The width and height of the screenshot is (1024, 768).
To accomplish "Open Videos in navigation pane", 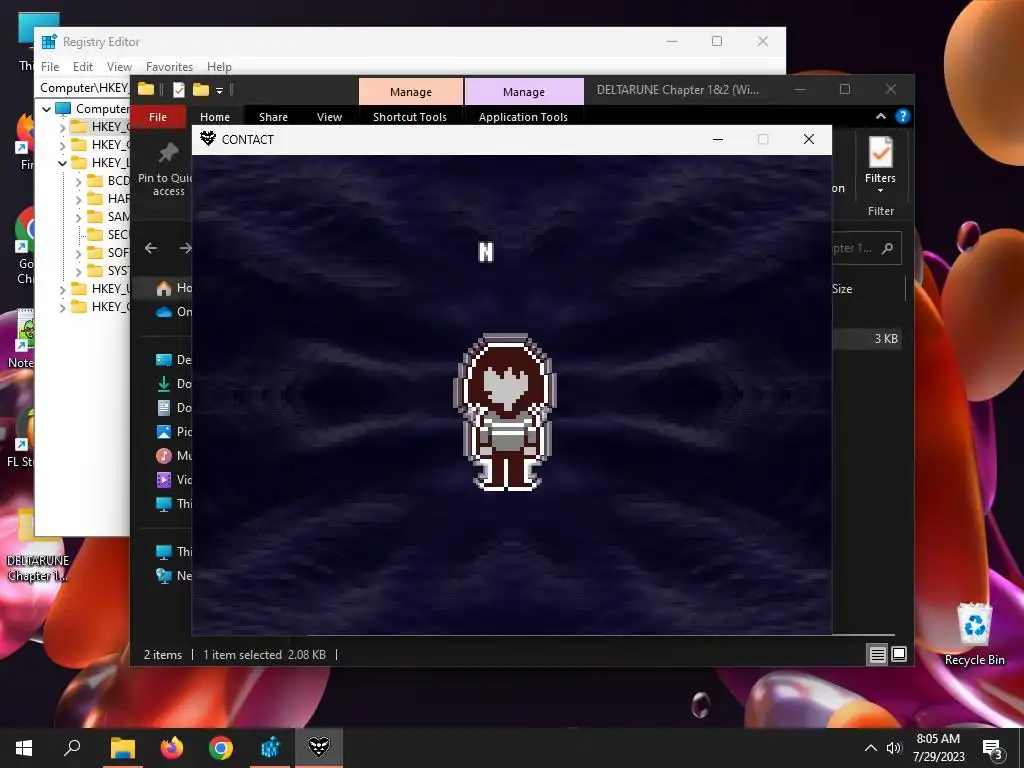I will [x=174, y=480].
